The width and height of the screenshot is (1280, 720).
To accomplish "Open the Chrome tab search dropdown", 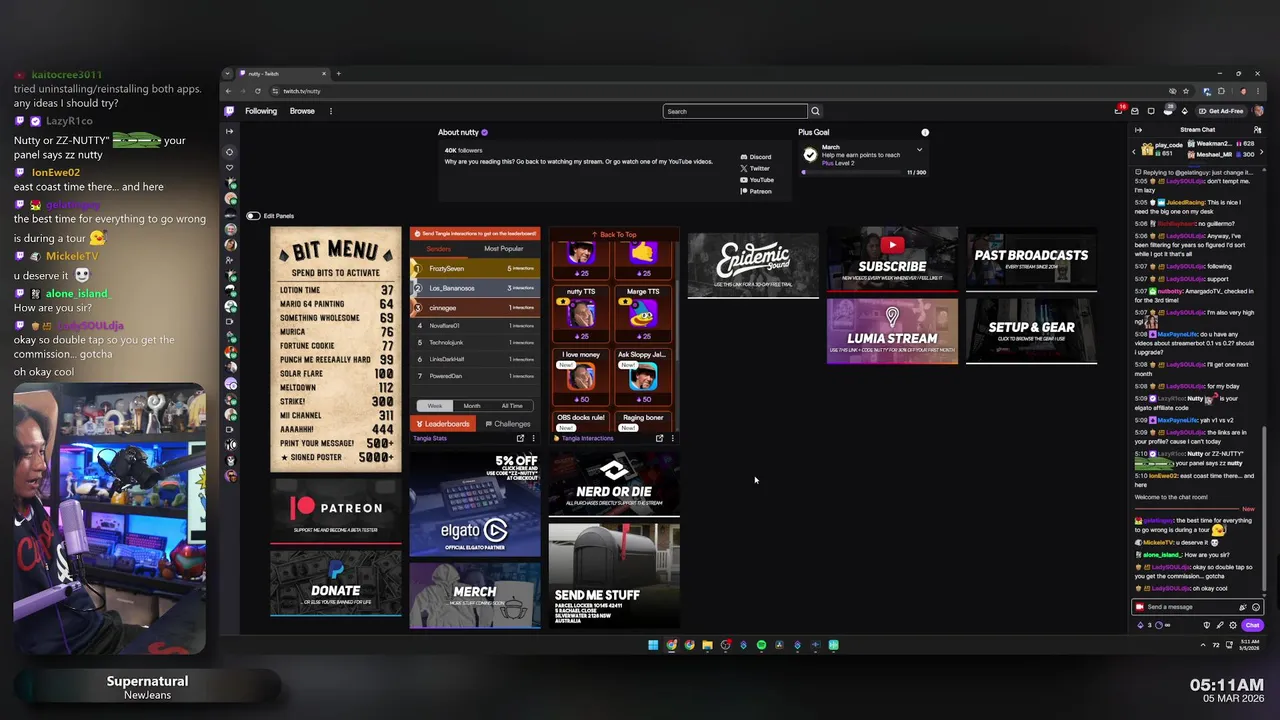I will click(228, 73).
